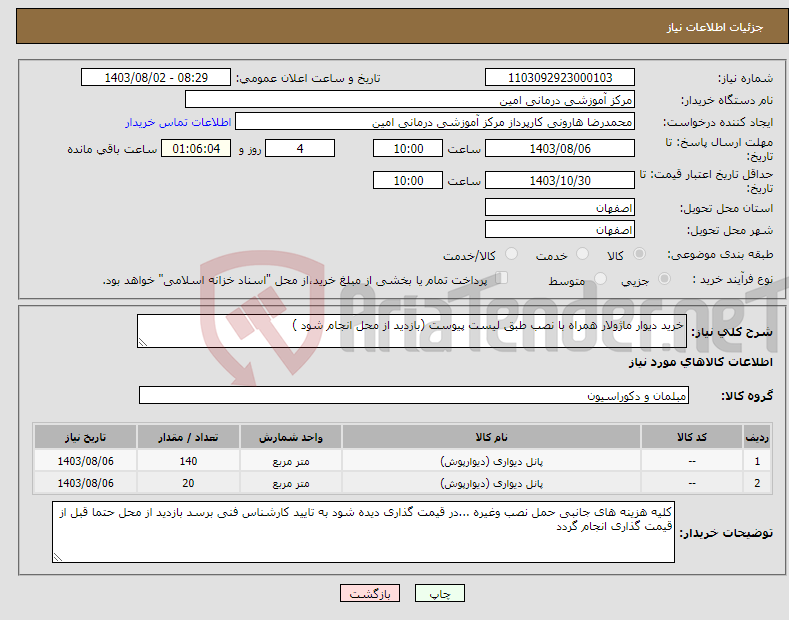
Task: Click the واحد شمارش column header
Action: click(291, 437)
